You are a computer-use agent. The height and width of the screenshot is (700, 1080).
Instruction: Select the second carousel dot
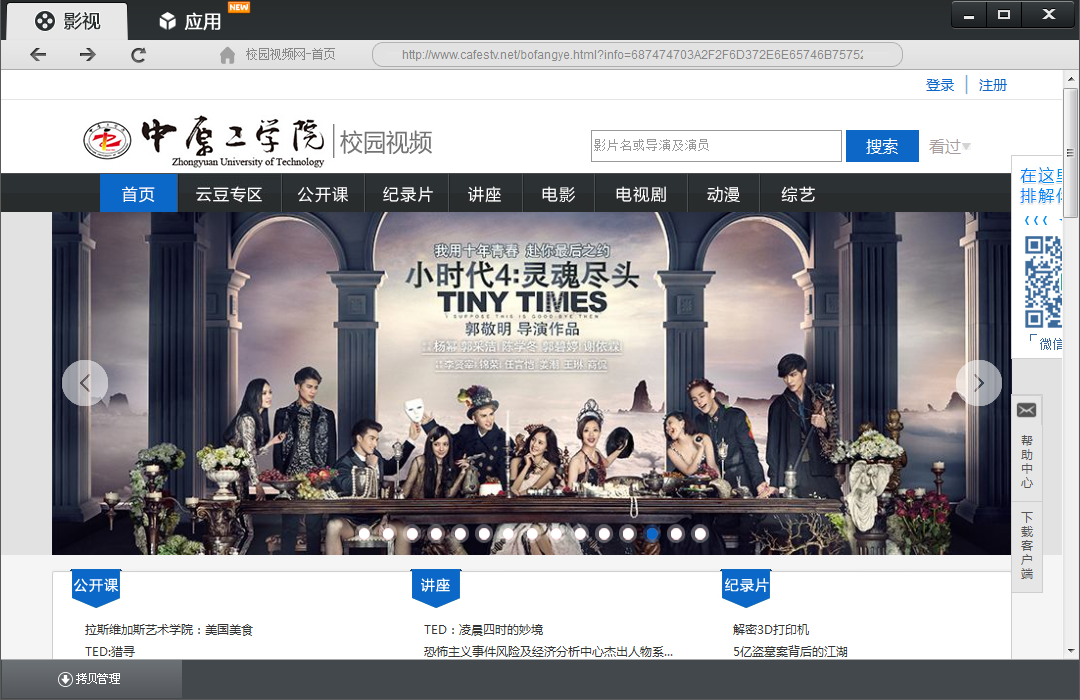388,533
